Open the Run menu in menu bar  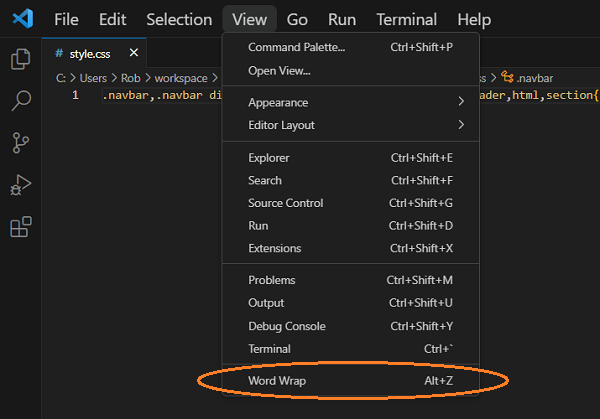coord(342,19)
